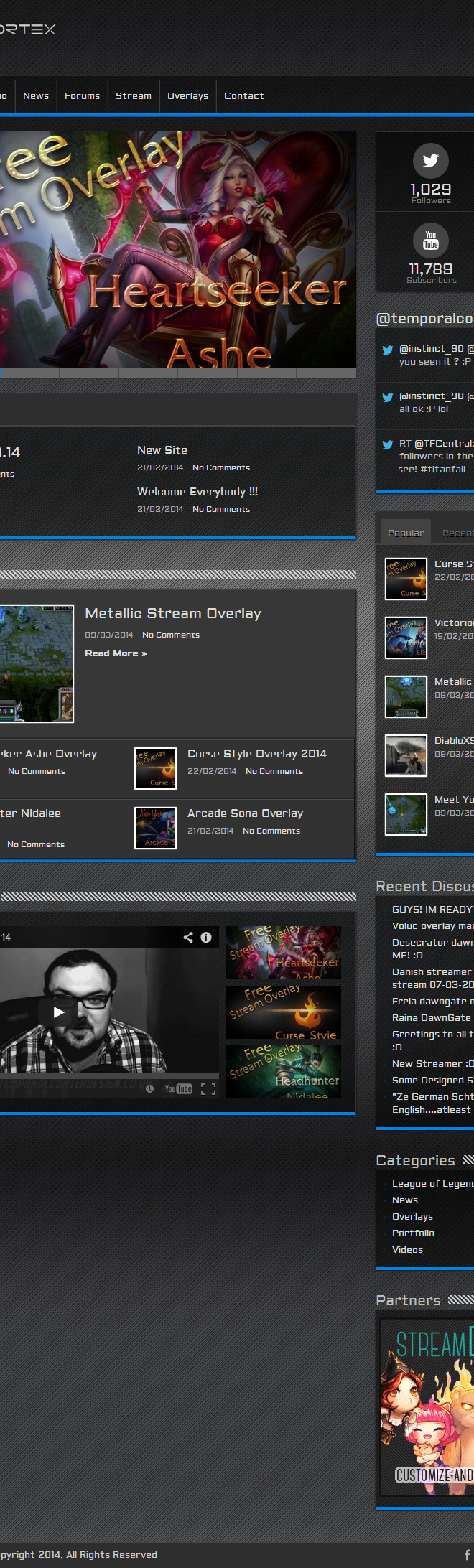Image resolution: width=474 pixels, height=1568 pixels.
Task: Click the Facebook icon in the footer
Action: [467, 1554]
